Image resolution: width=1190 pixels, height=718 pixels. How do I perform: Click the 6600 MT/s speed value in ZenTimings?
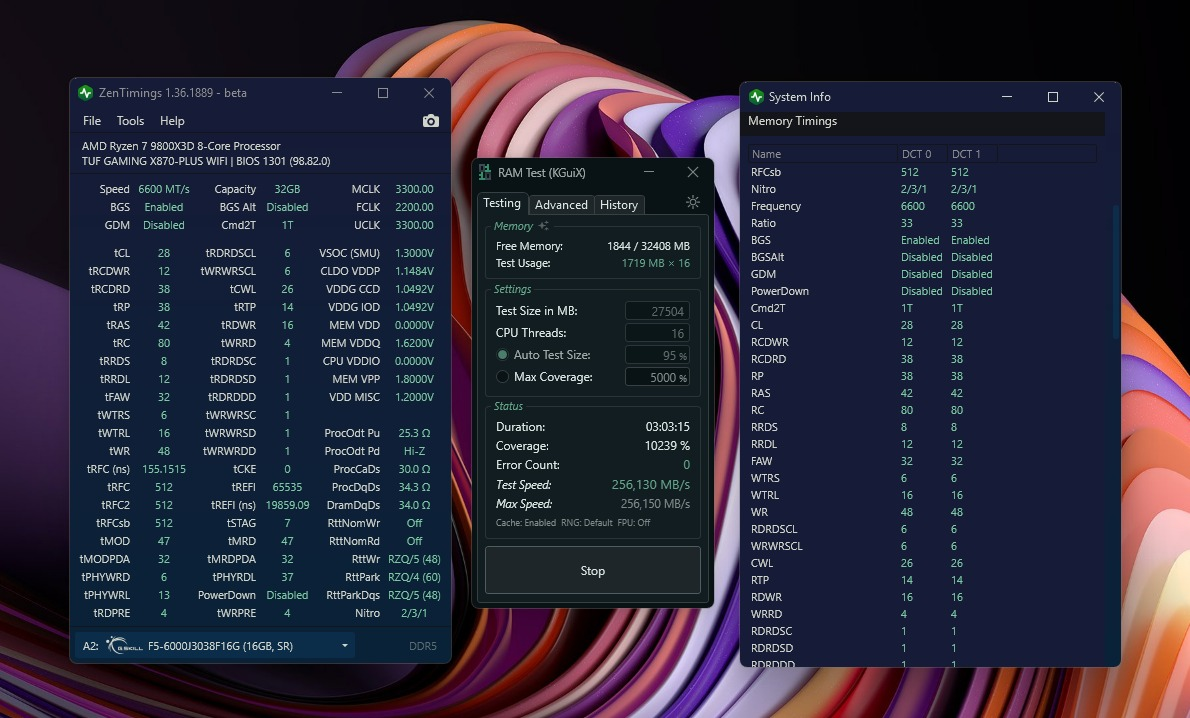click(x=164, y=189)
